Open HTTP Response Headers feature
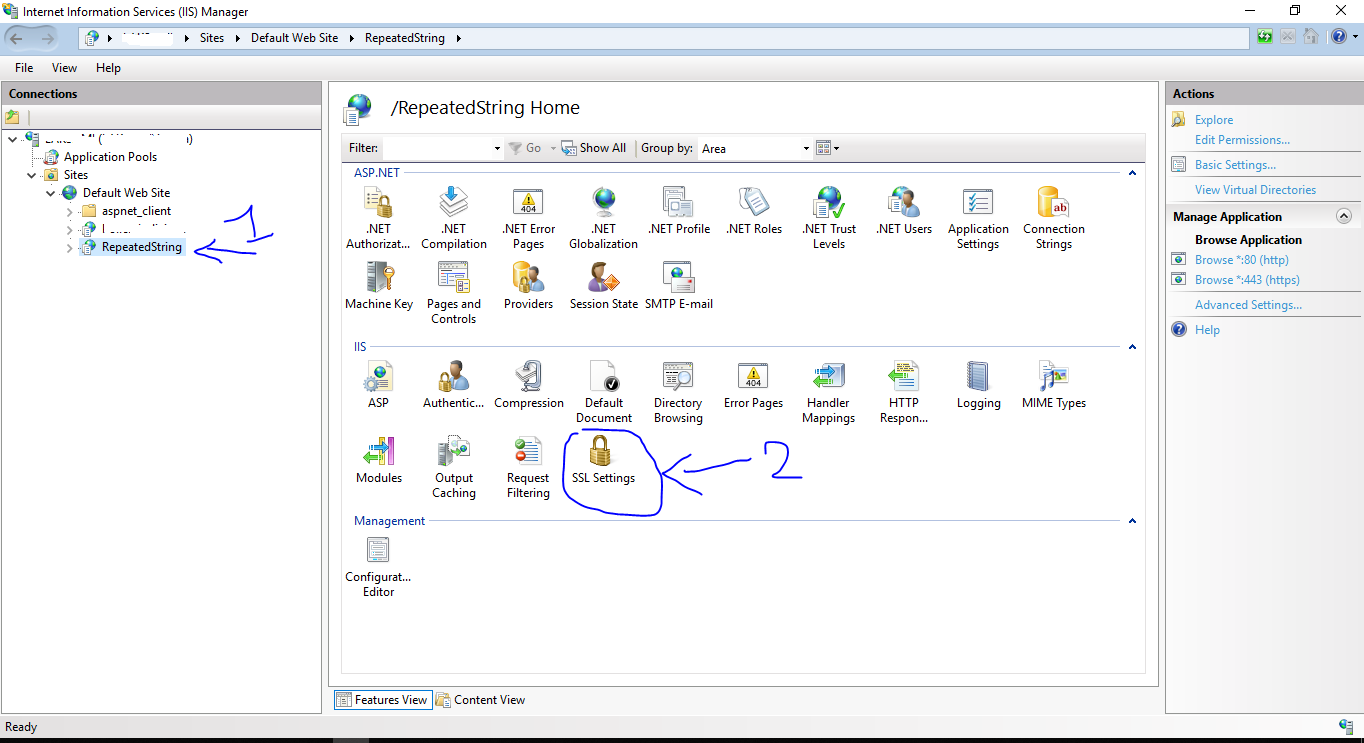The height and width of the screenshot is (743, 1364). (904, 392)
